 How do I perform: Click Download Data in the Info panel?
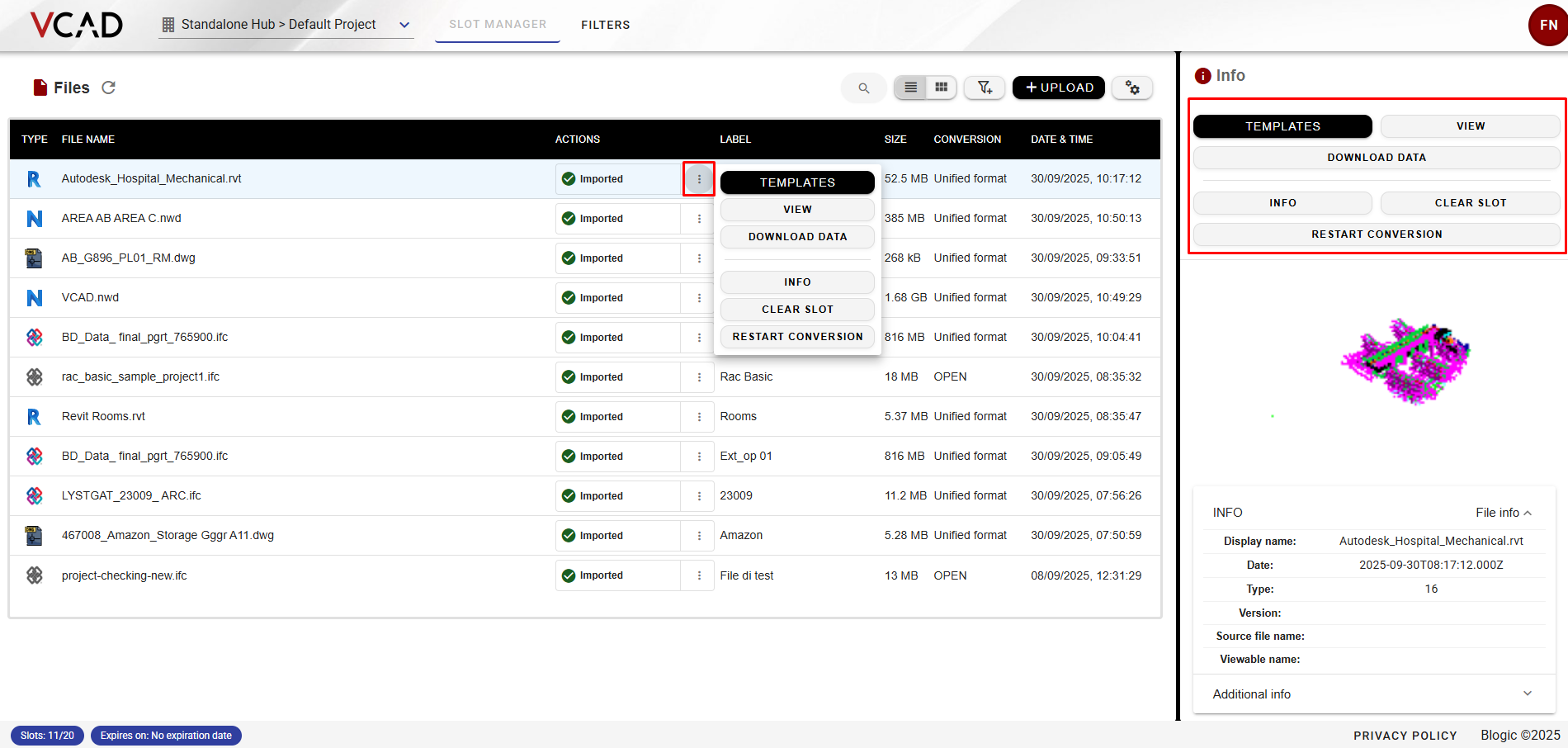point(1376,158)
